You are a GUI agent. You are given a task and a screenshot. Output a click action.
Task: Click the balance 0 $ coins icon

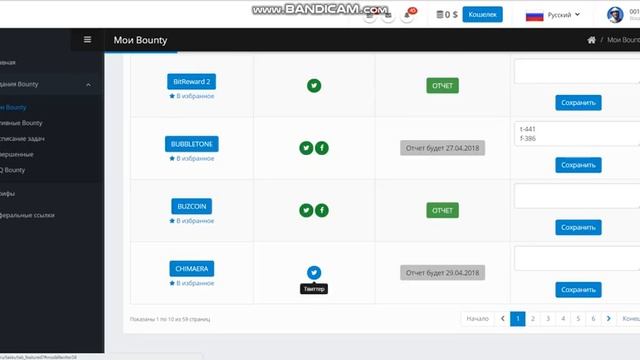tap(440, 15)
